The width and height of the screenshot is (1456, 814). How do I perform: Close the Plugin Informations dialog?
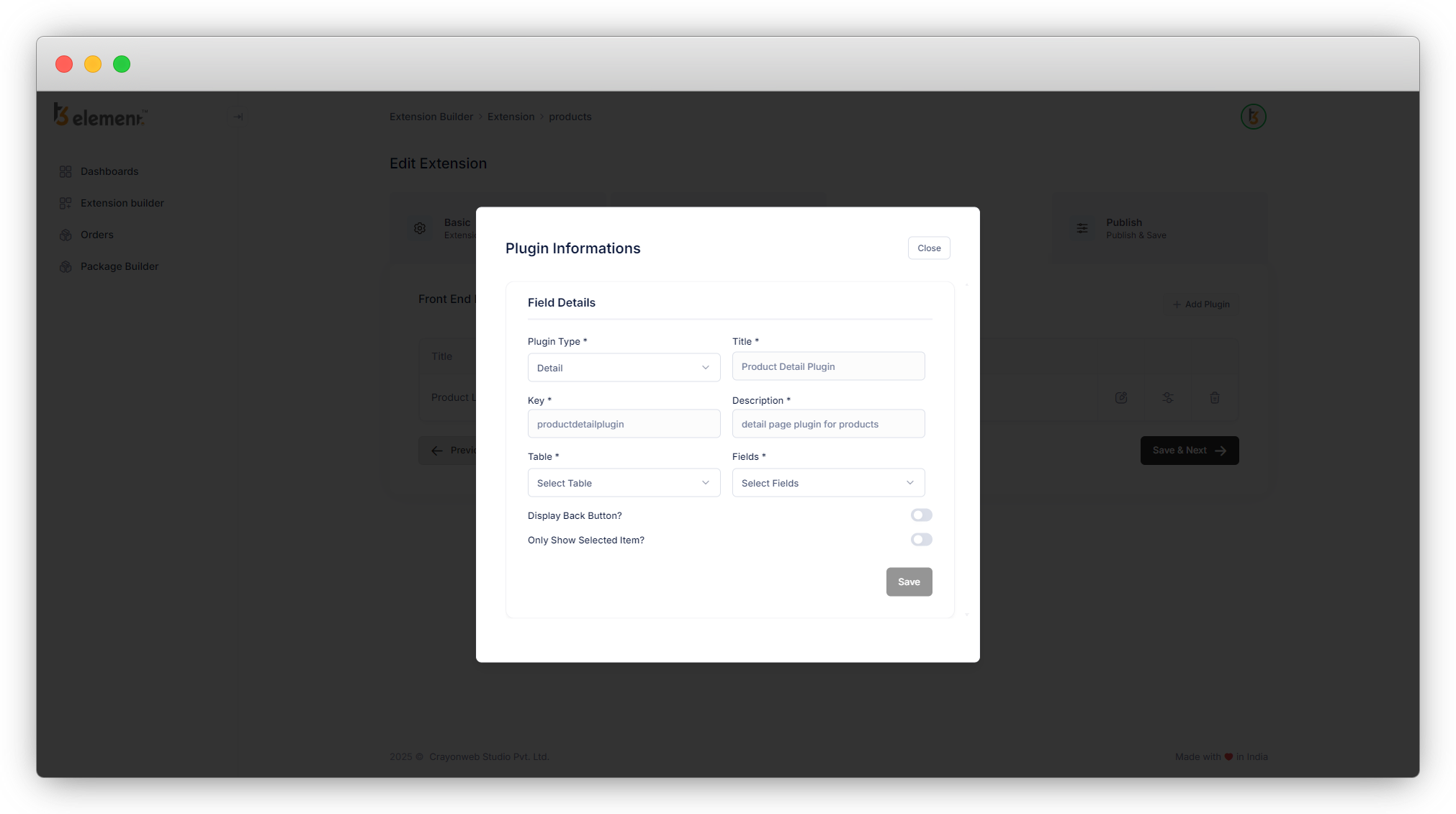coord(928,248)
